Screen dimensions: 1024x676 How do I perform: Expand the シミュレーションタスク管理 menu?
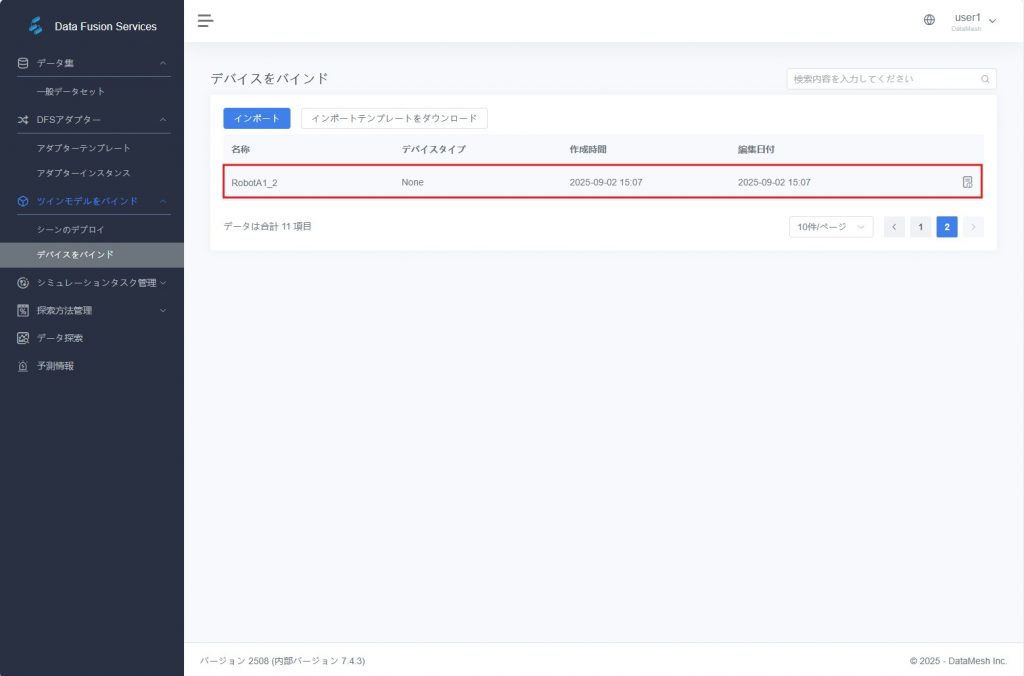[x=163, y=283]
